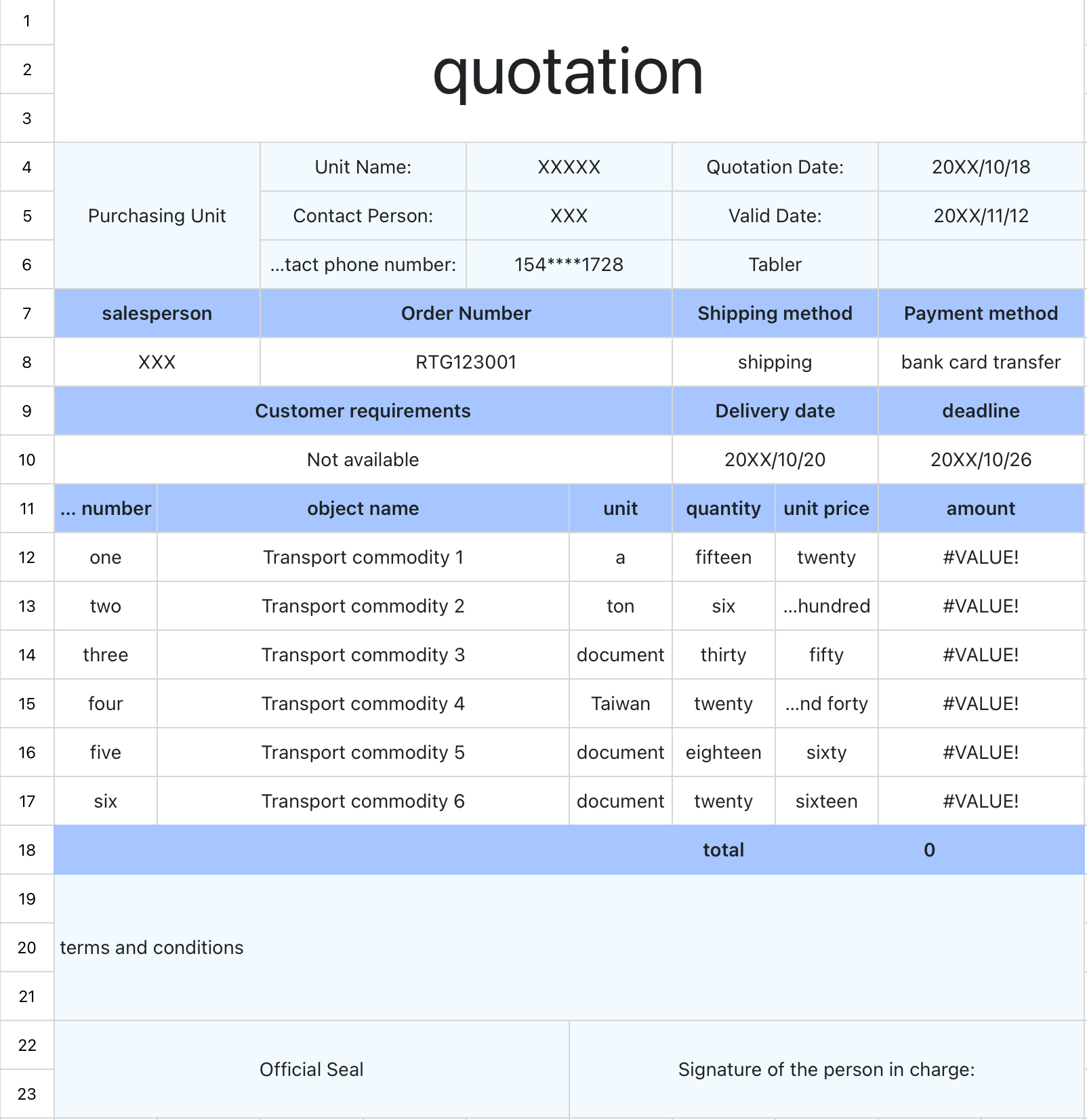Select the Purchasing Unit merged cell
This screenshot has width=1087, height=1120.
click(157, 215)
